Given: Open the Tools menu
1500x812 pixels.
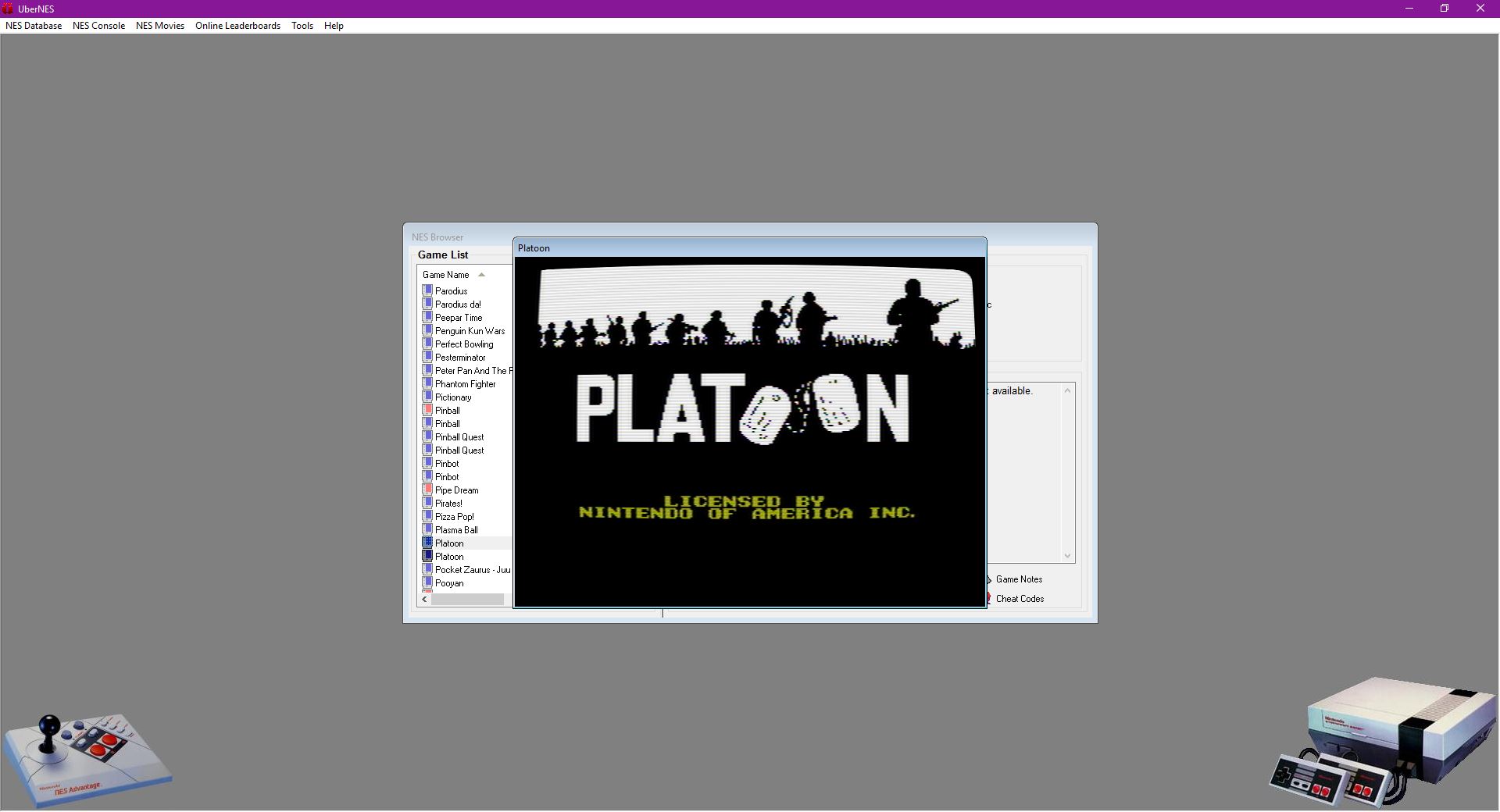Looking at the screenshot, I should (x=302, y=26).
